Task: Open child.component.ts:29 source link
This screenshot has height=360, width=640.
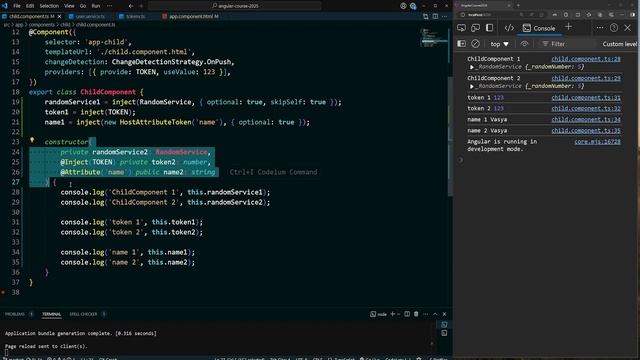Action: [586, 78]
